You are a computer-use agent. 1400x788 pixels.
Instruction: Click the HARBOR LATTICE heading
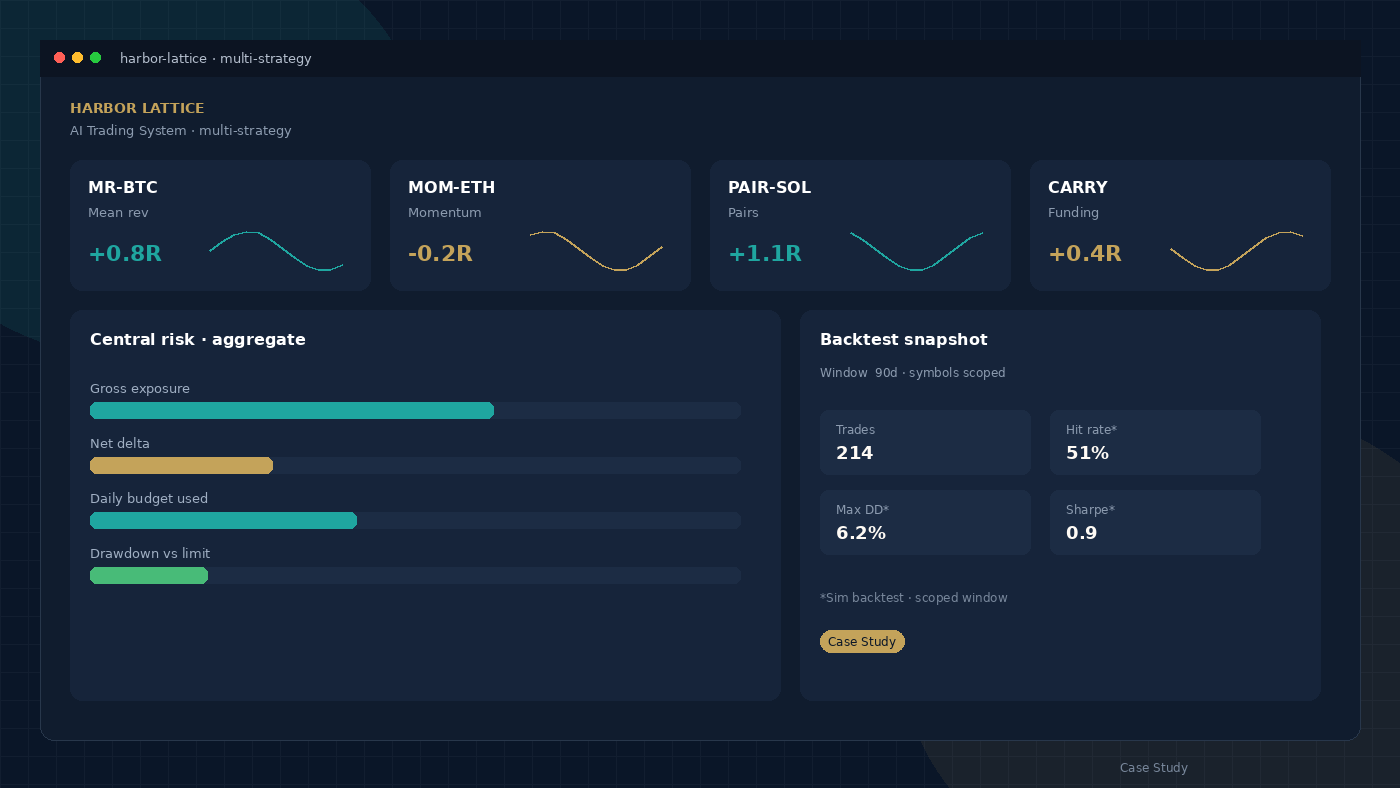coord(137,108)
